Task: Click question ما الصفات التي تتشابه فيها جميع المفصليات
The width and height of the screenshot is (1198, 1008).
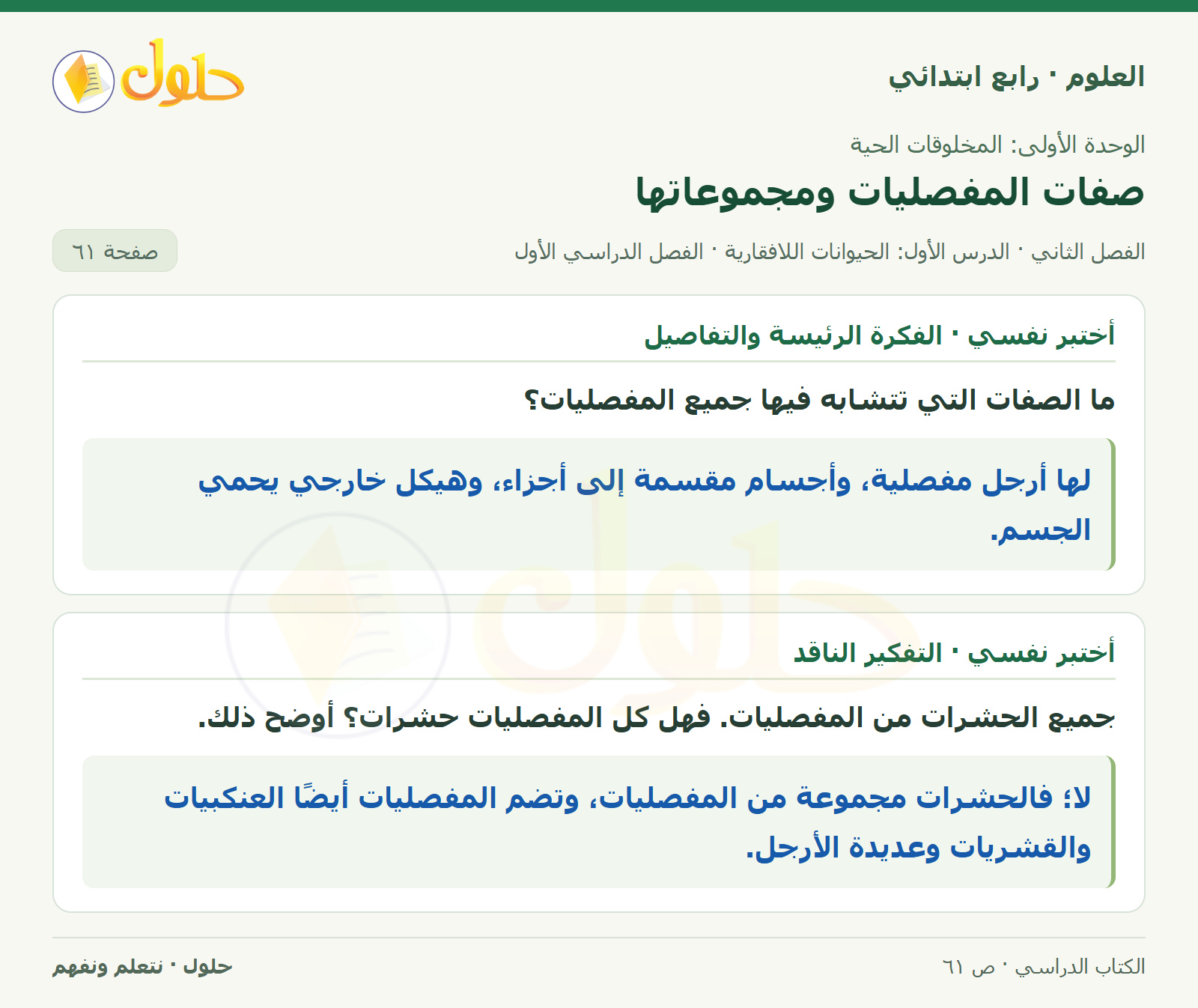Action: pyautogui.click(x=819, y=400)
